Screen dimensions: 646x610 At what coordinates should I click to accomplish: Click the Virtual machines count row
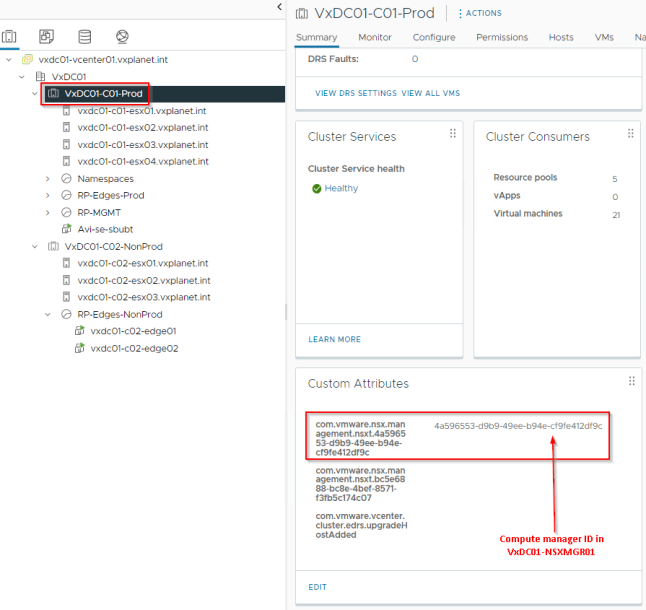557,214
